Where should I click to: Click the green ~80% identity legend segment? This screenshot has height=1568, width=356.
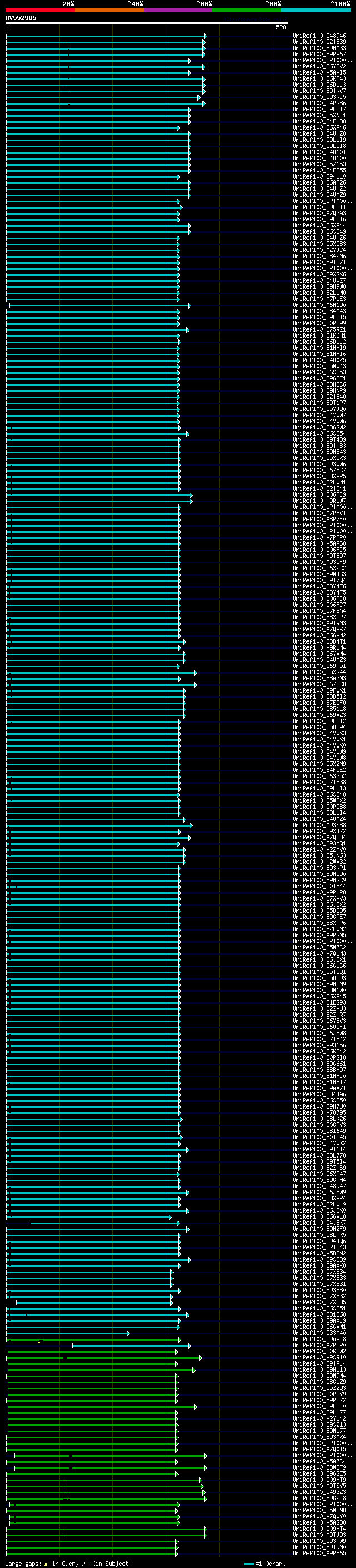point(247,11)
